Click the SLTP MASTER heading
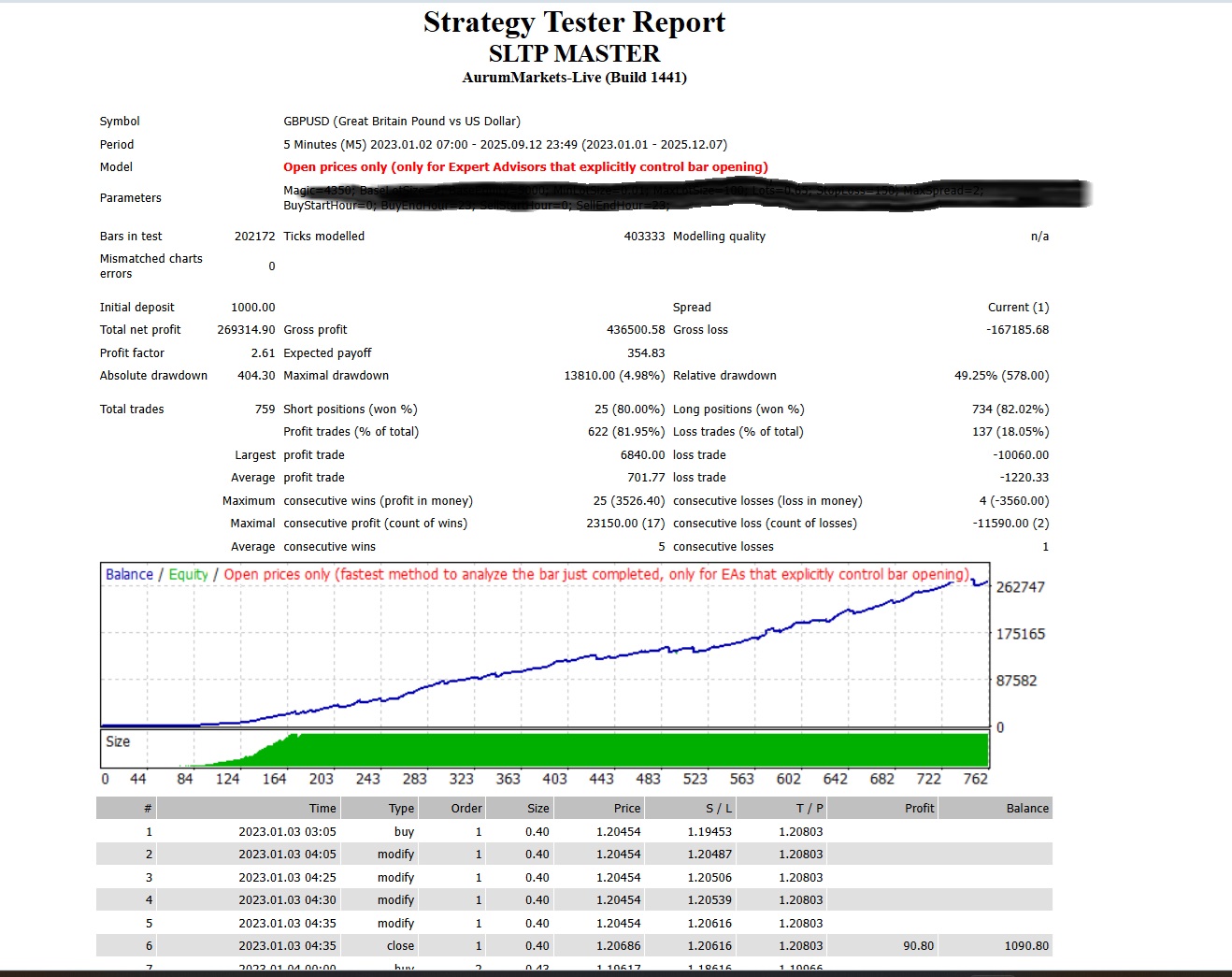 pos(574,53)
